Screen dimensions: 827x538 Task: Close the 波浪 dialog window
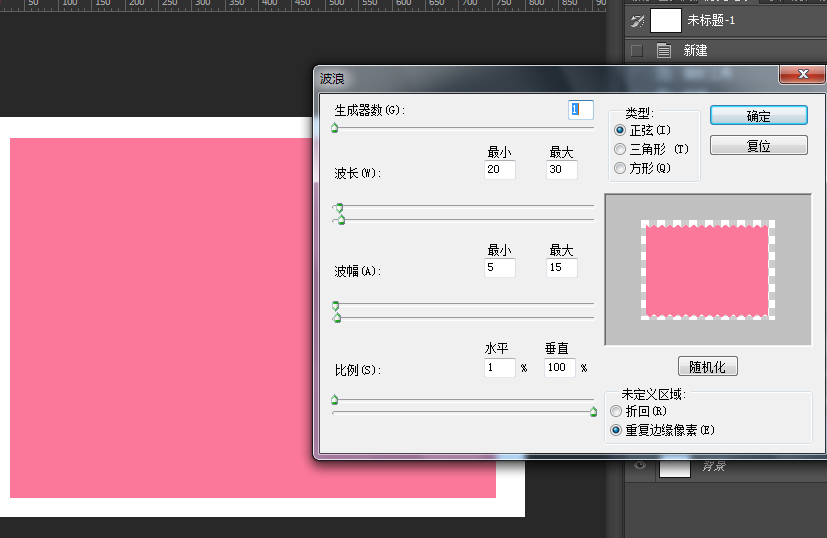[x=802, y=74]
